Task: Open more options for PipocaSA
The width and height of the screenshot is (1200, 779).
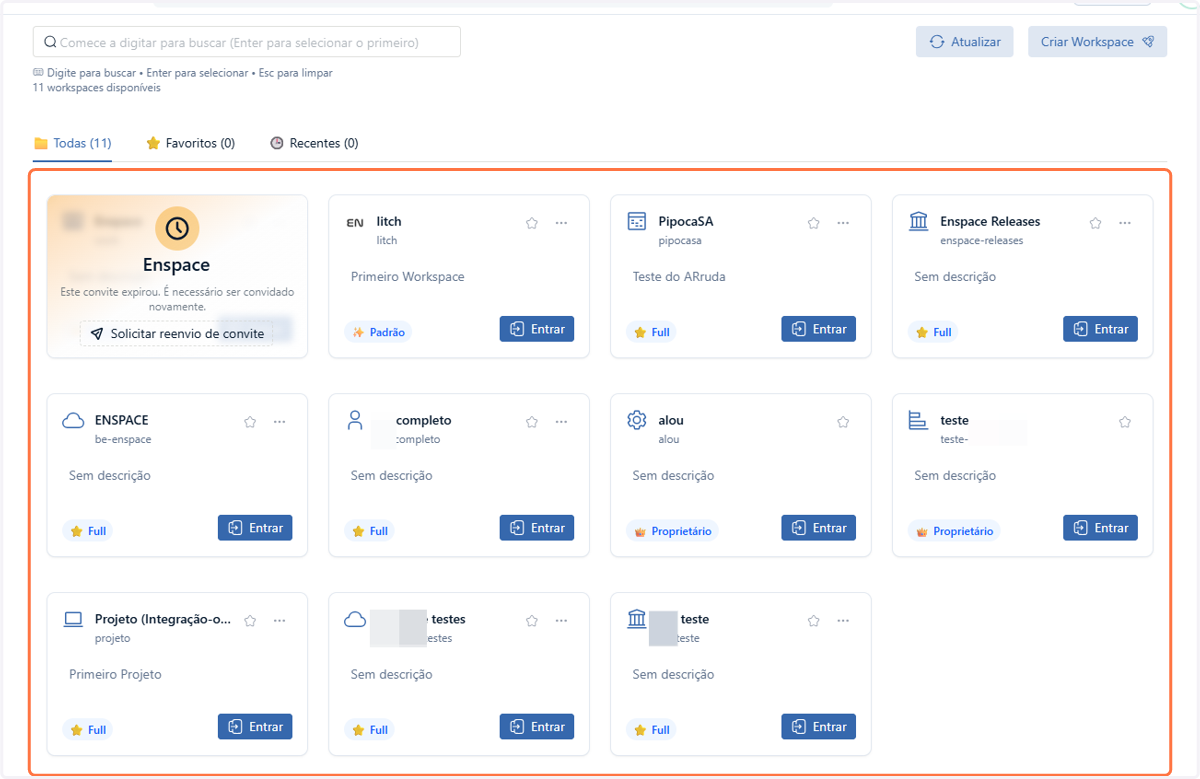Action: pyautogui.click(x=843, y=223)
